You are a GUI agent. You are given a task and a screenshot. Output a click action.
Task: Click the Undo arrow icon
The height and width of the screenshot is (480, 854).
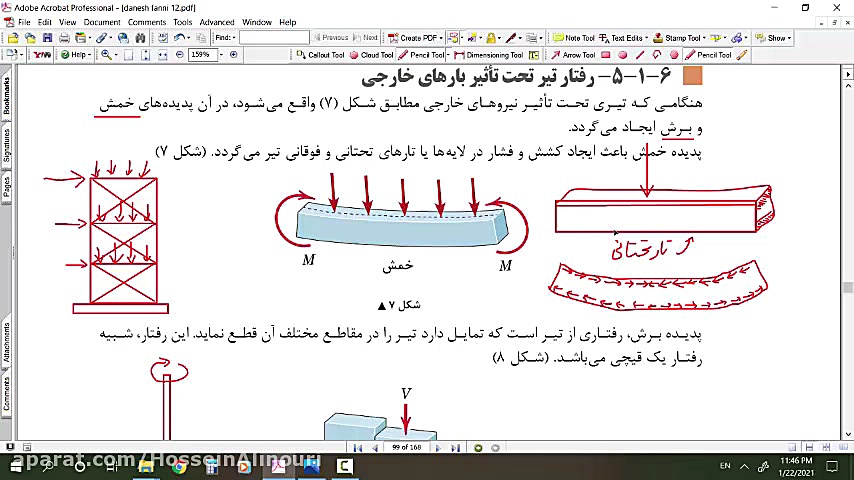click(179, 38)
